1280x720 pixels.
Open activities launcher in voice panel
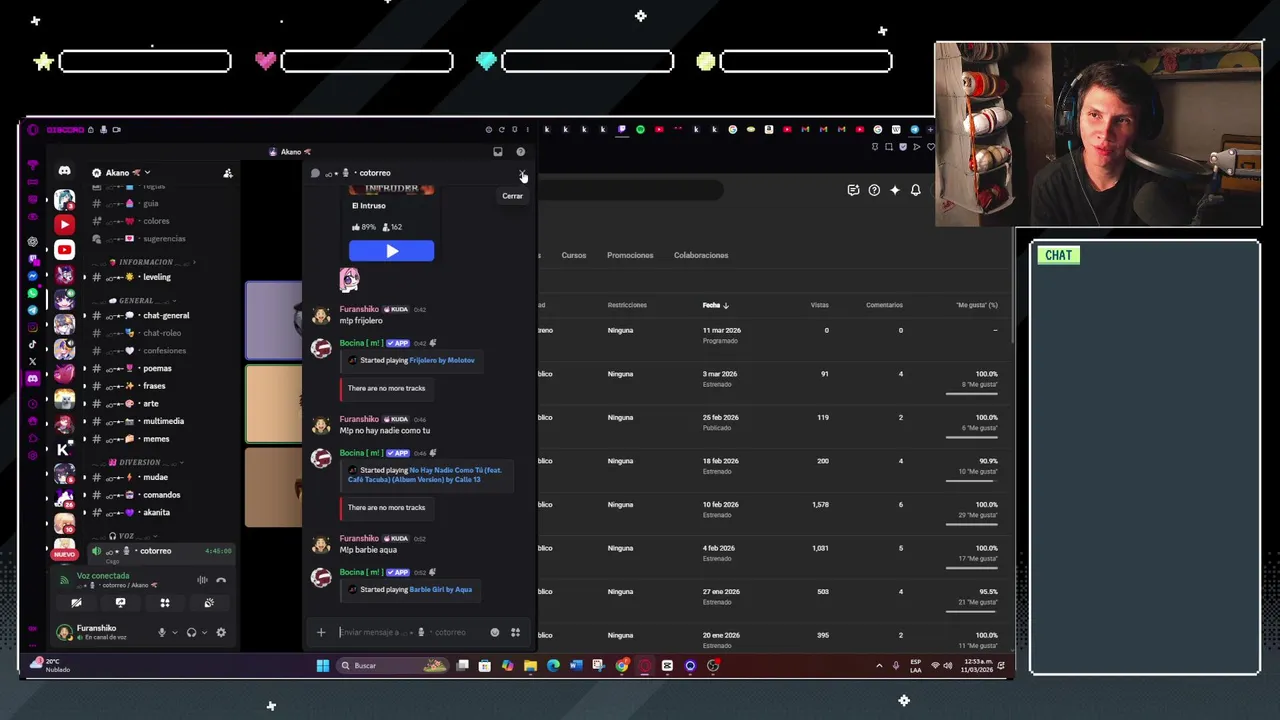(165, 603)
